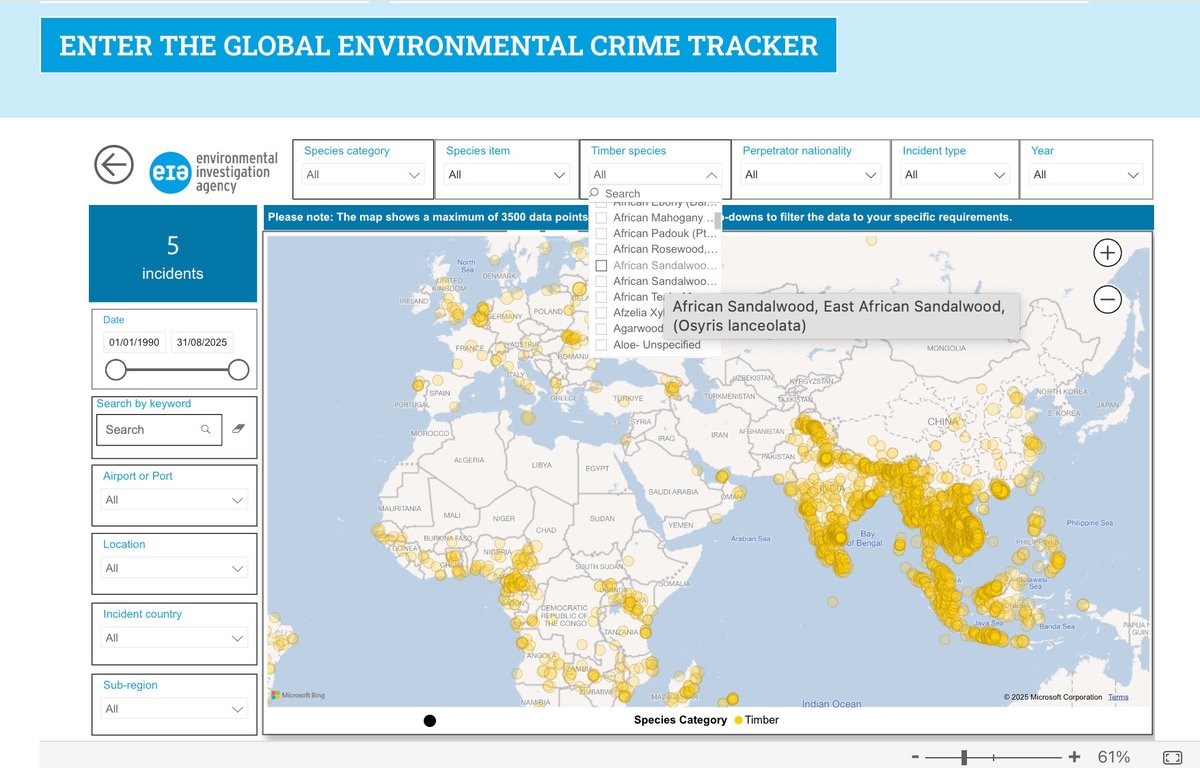Collapse the Timber species dropdown

[655, 174]
